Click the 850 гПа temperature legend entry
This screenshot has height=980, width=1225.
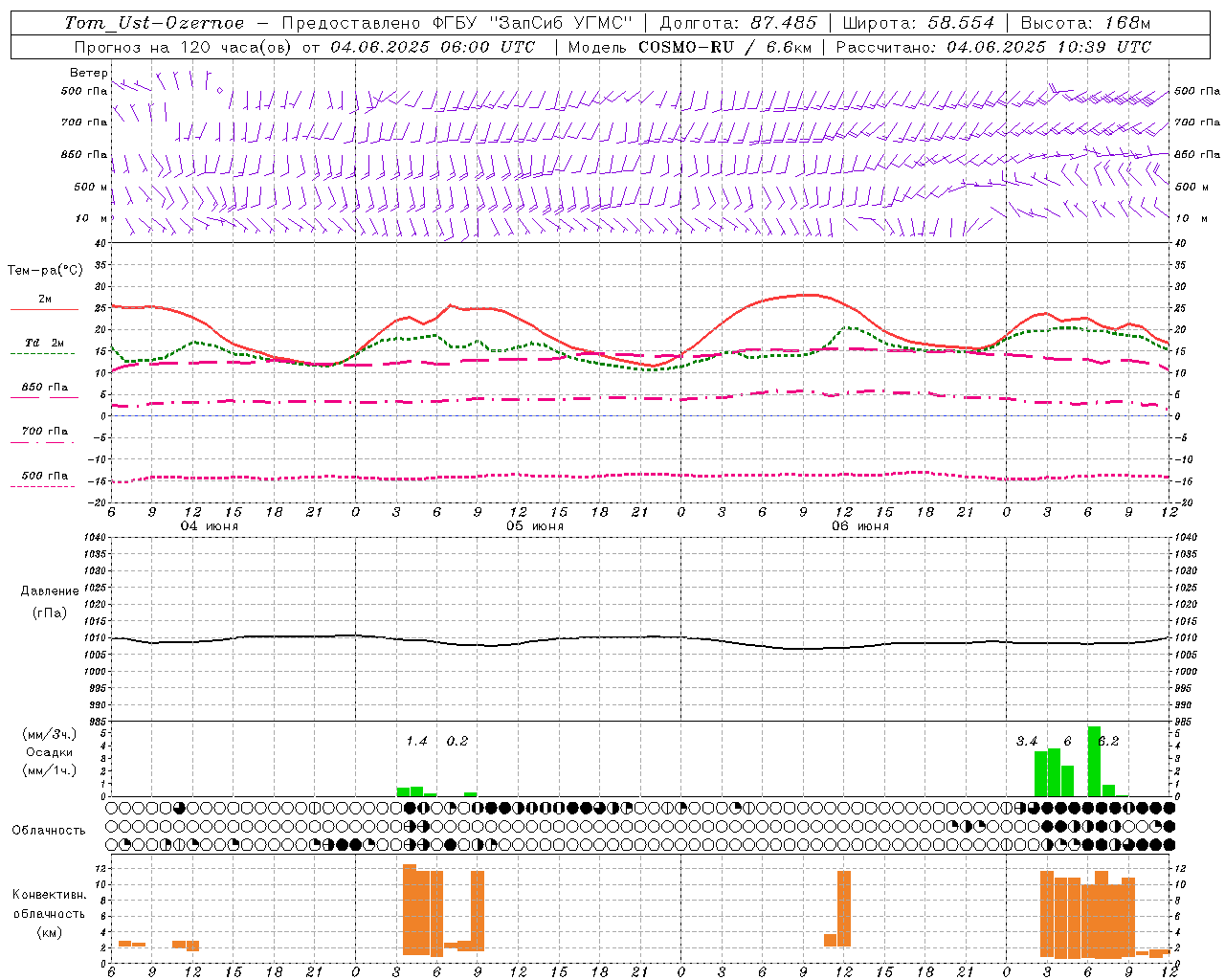click(44, 388)
